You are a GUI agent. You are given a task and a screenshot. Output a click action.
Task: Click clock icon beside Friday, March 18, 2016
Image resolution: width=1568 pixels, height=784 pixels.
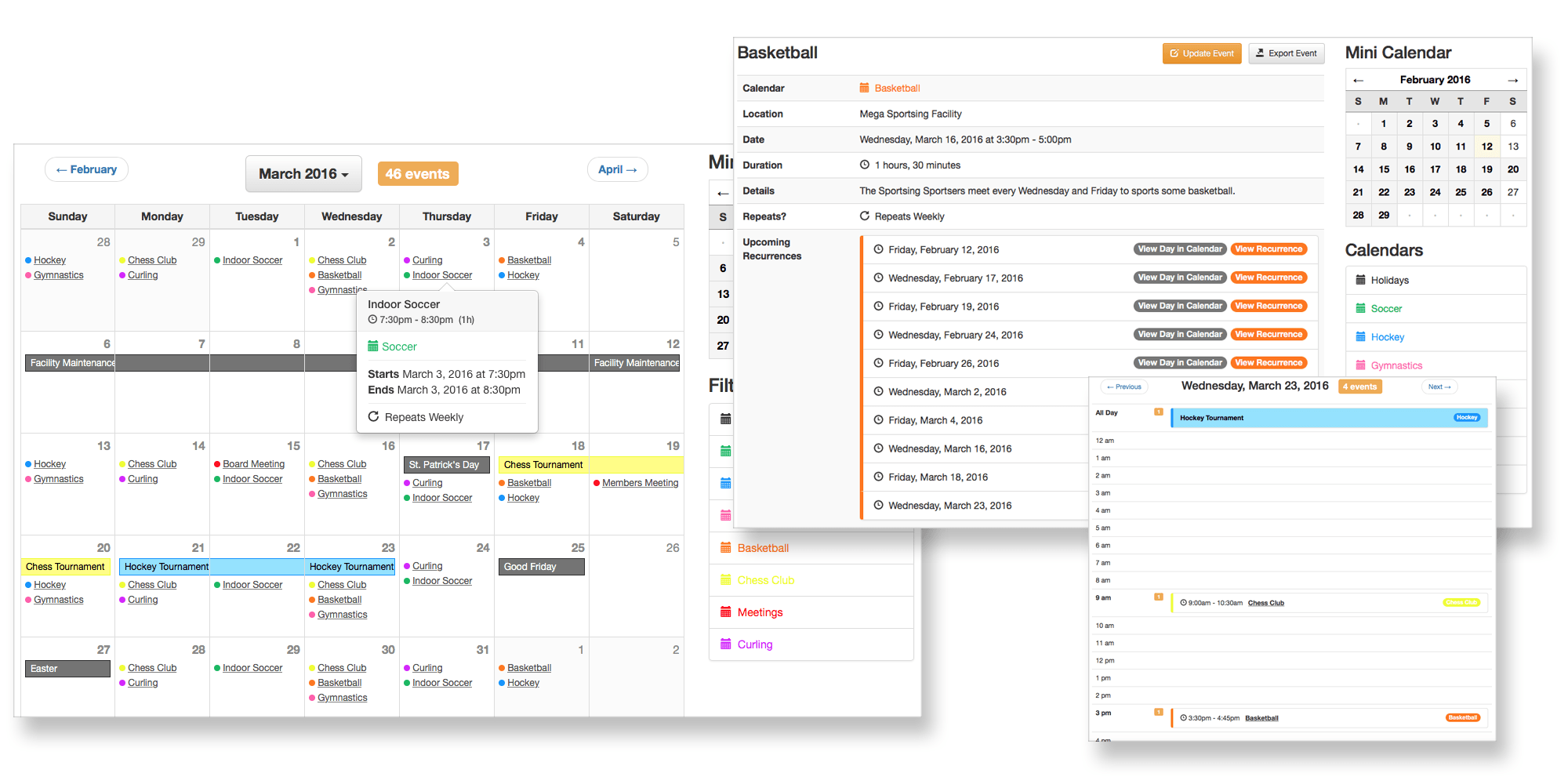point(879,477)
